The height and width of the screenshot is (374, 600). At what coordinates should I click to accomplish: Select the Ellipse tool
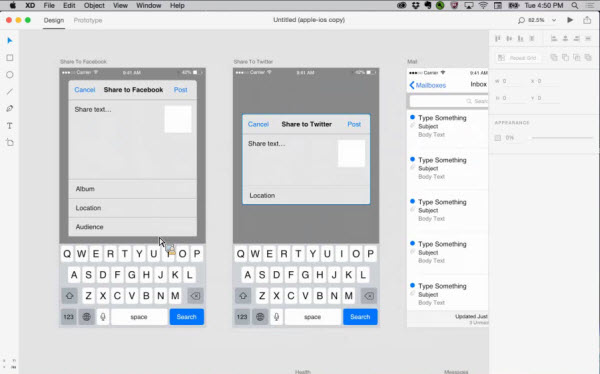click(10, 75)
